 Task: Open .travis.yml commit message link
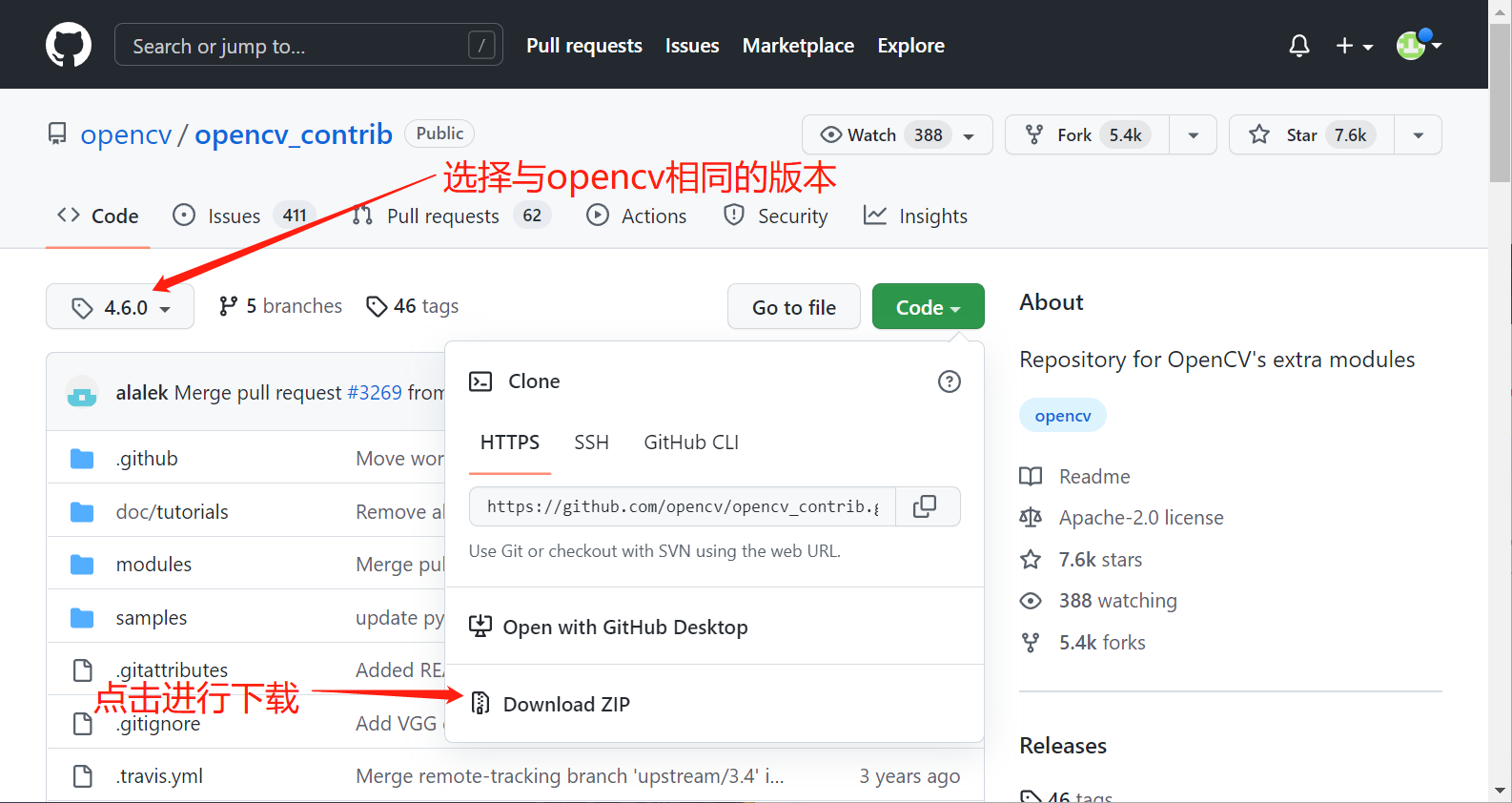click(570, 776)
